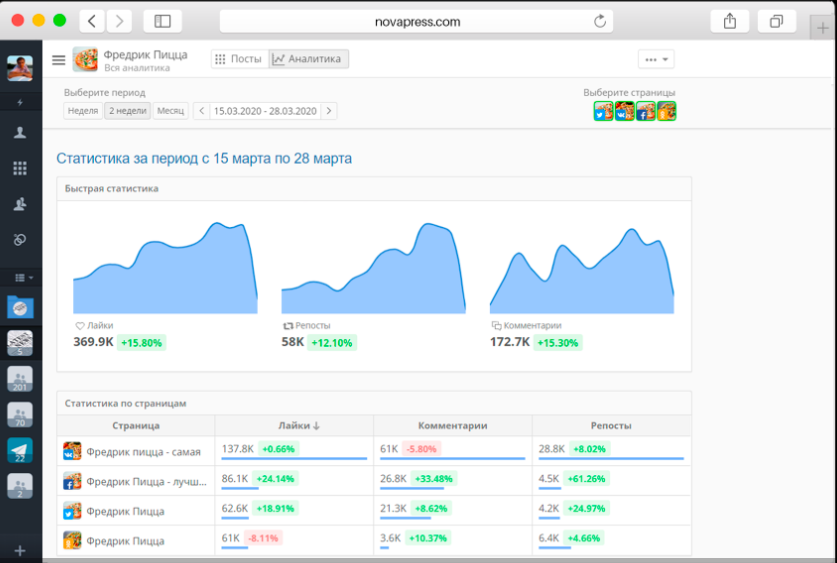Click the 4.5K +61.26% reposts cell
This screenshot has width=837, height=563.
[x=611, y=481]
